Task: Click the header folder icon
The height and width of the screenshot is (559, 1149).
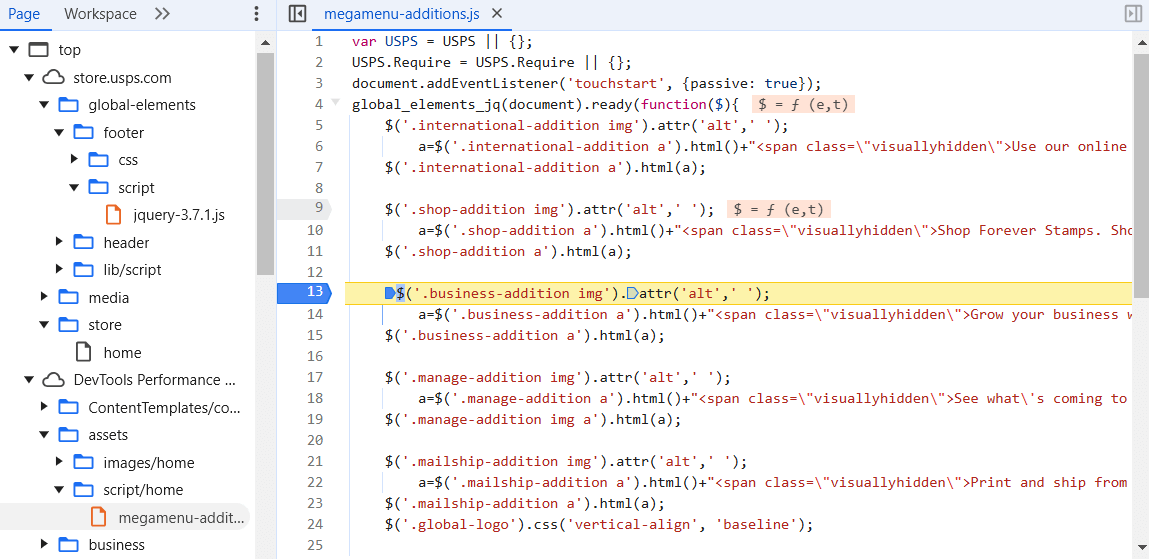Action: pyautogui.click(x=84, y=243)
